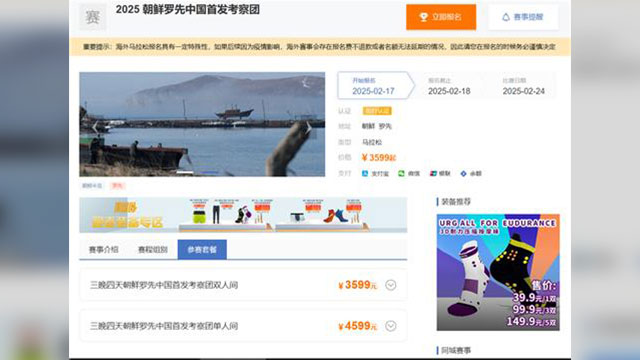Click the orange 立即报名 register button
The image size is (640, 360).
point(441,17)
